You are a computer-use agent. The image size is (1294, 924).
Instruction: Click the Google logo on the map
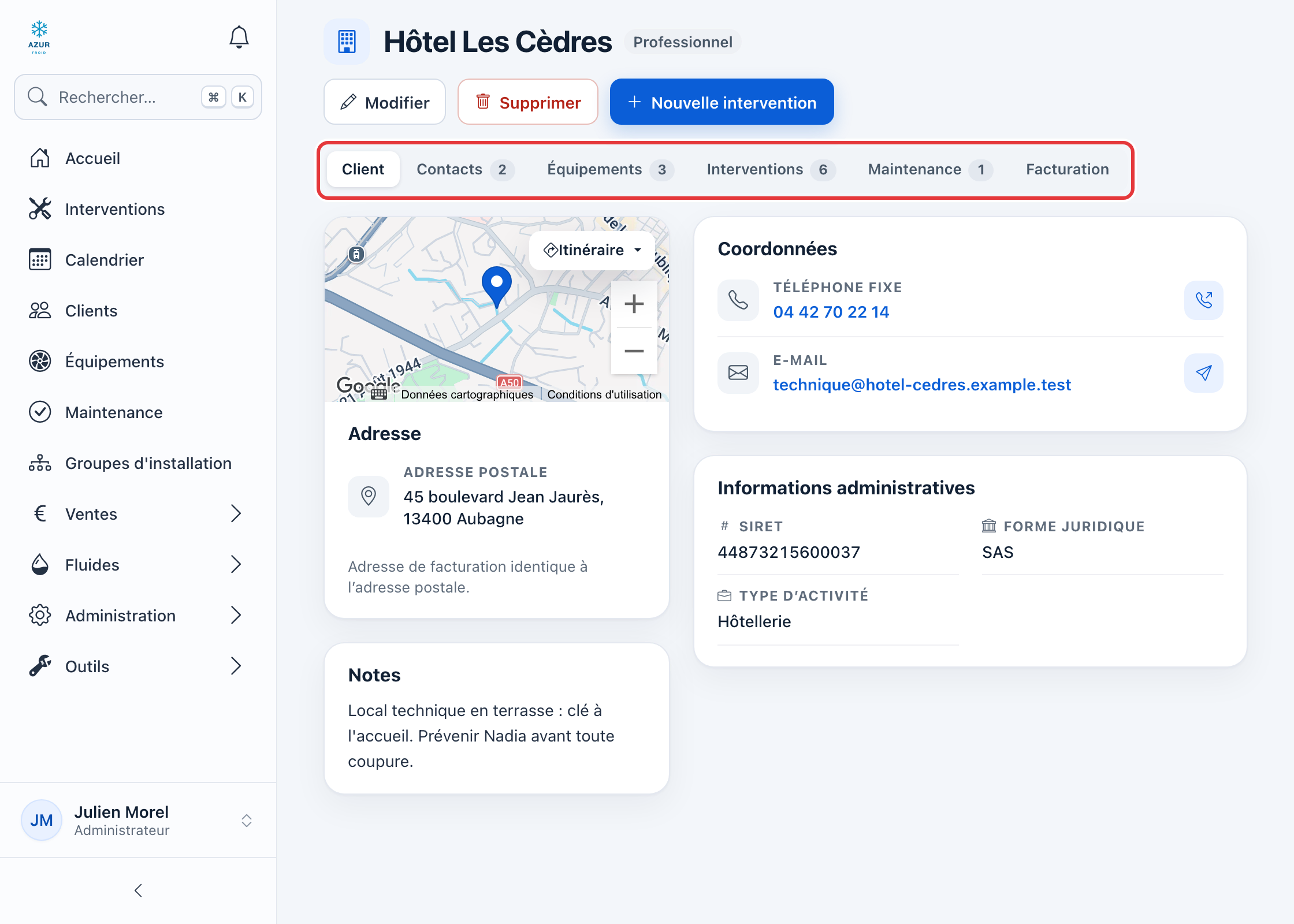(x=367, y=385)
